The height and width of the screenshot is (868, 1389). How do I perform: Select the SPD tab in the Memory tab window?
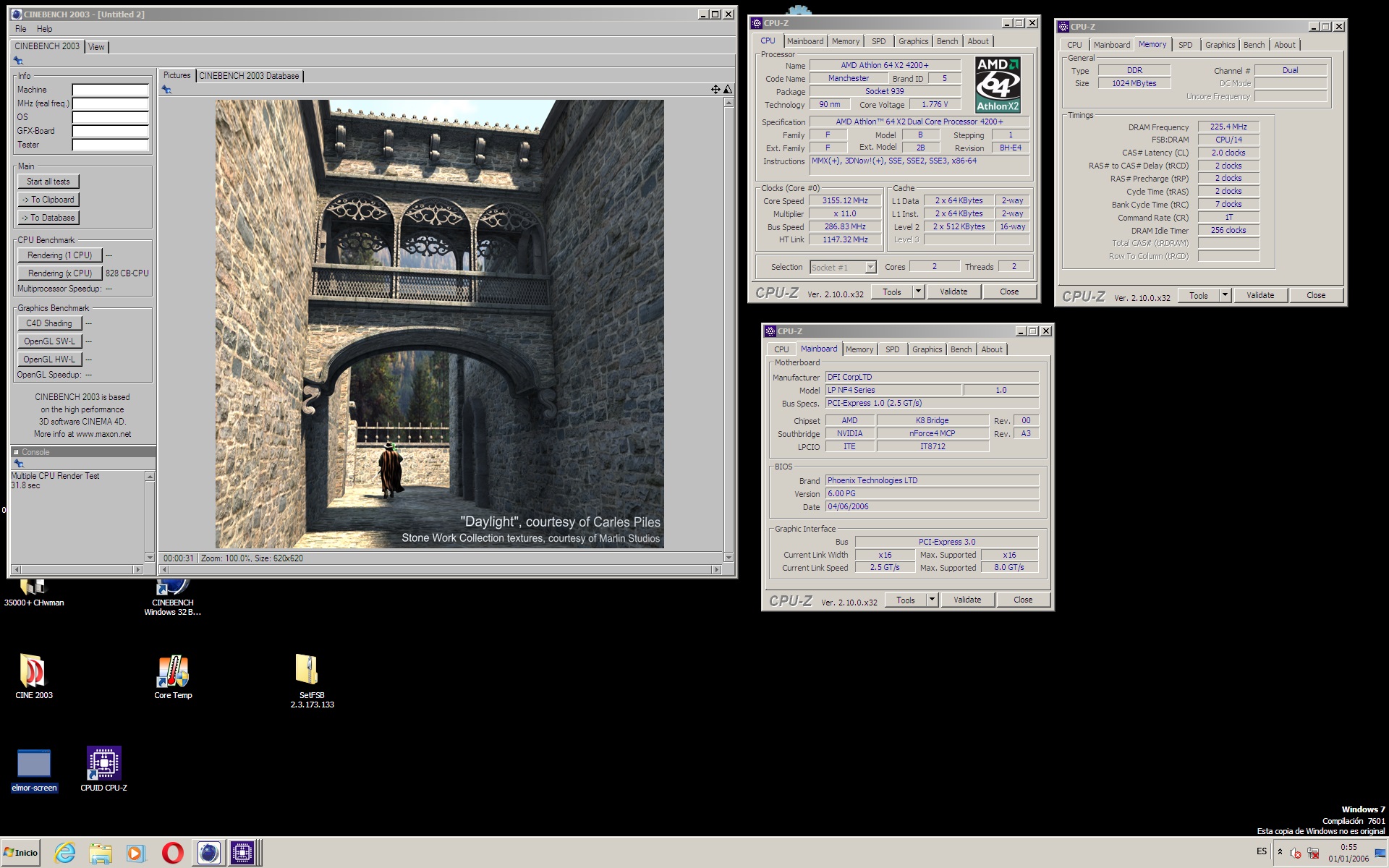pyautogui.click(x=1185, y=45)
